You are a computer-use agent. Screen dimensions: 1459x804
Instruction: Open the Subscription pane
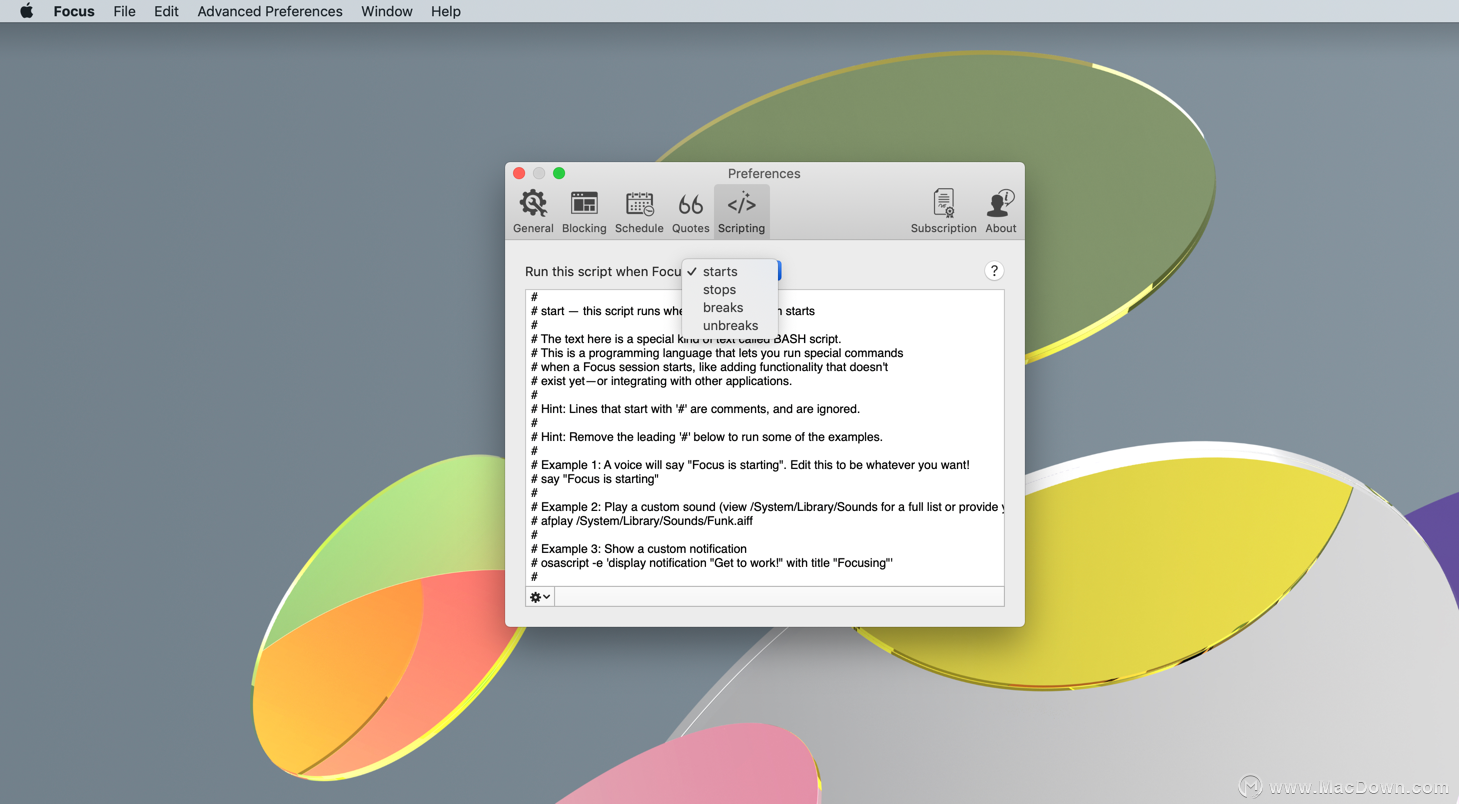[x=943, y=212]
